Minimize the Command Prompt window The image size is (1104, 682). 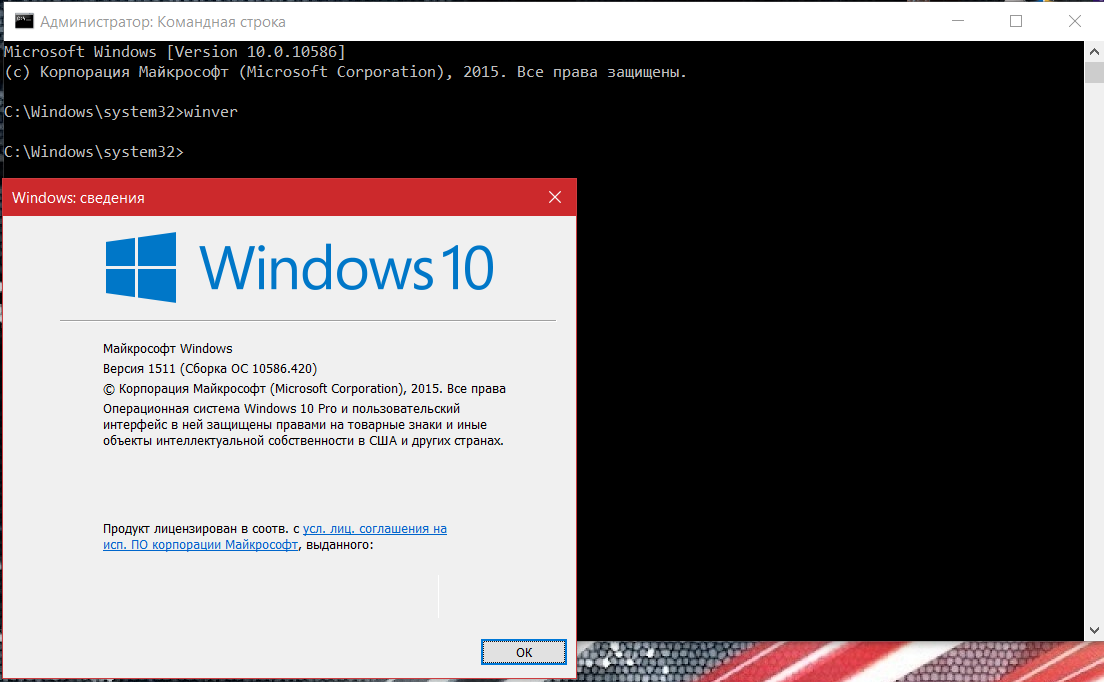pos(958,21)
